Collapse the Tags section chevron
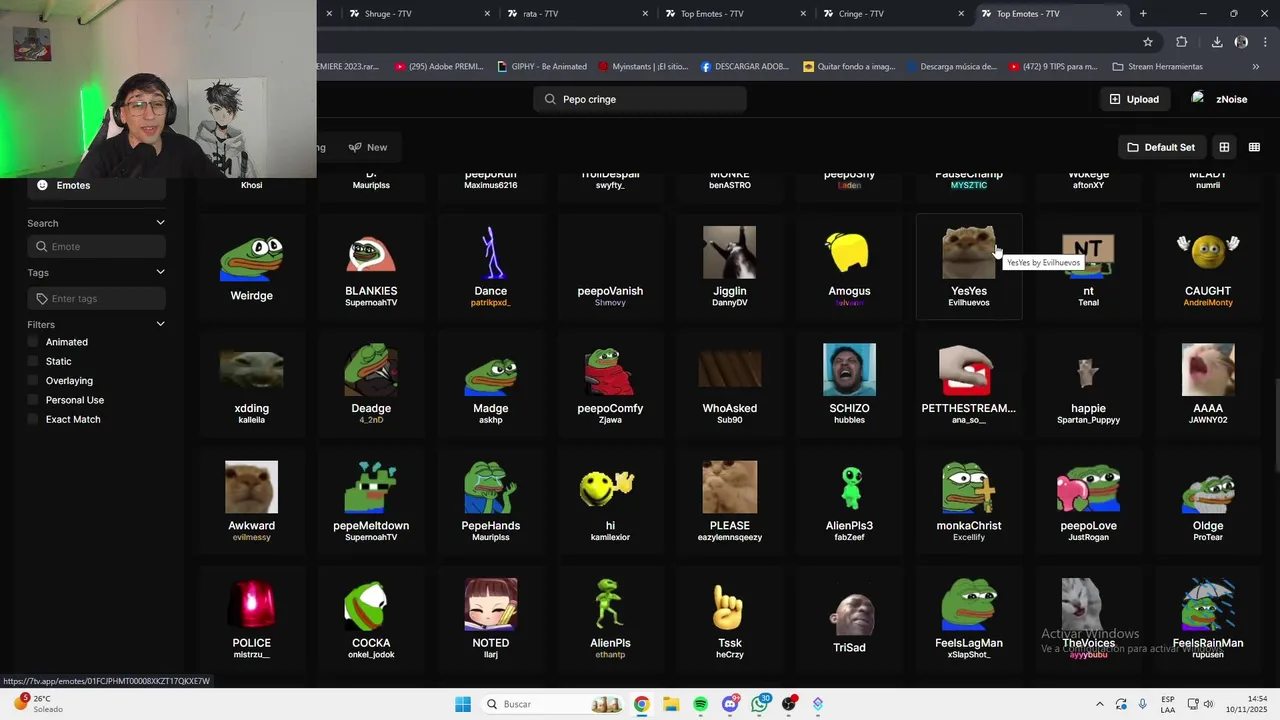 (x=160, y=272)
